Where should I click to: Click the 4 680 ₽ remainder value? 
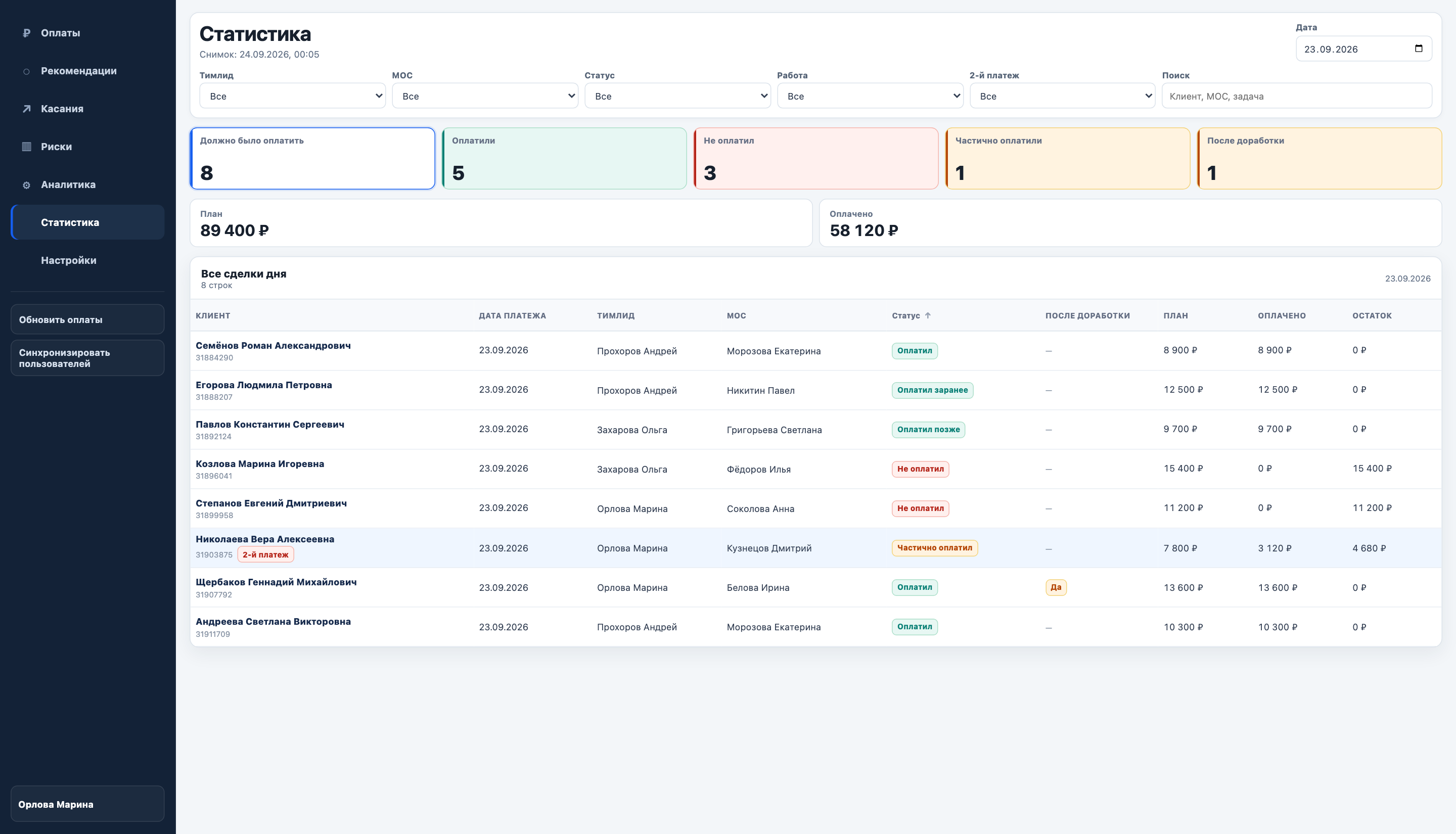[x=1369, y=548]
